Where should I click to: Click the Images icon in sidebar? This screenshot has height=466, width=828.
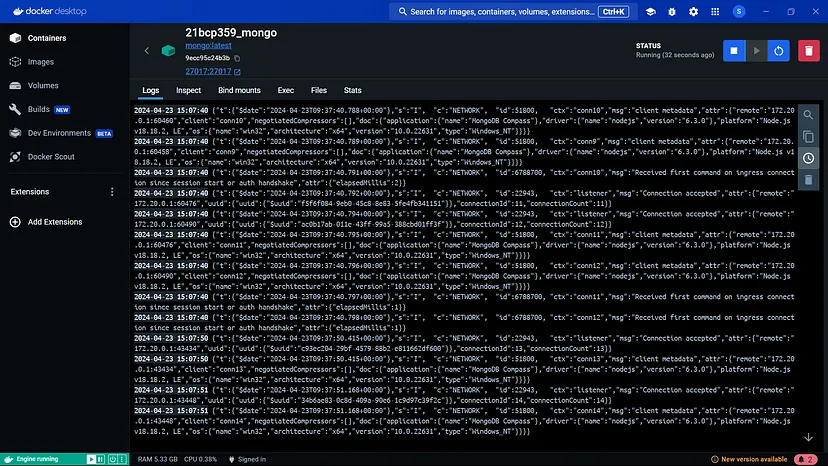pyautogui.click(x=15, y=62)
